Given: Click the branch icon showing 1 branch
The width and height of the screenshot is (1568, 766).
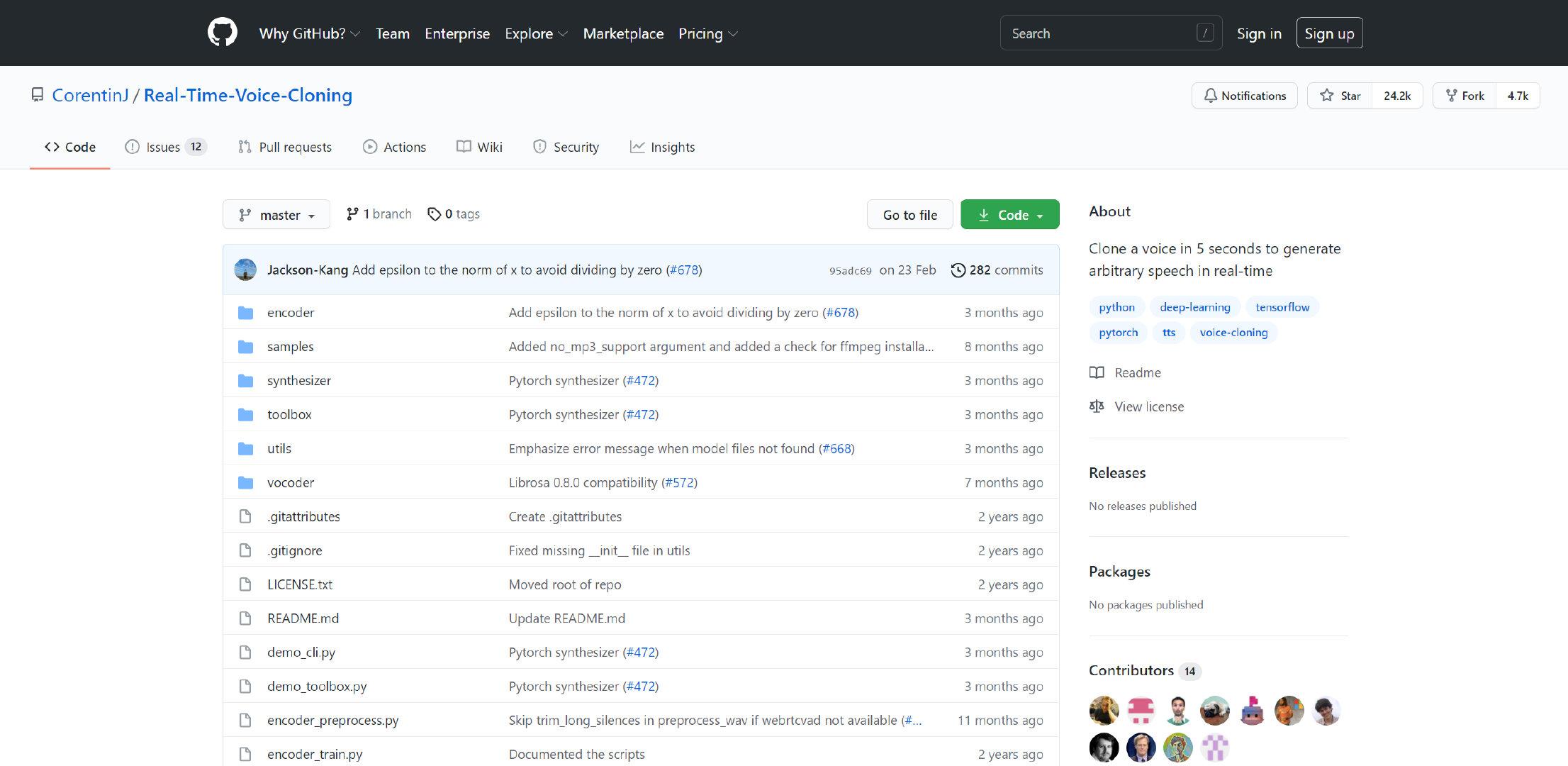Looking at the screenshot, I should 353,213.
